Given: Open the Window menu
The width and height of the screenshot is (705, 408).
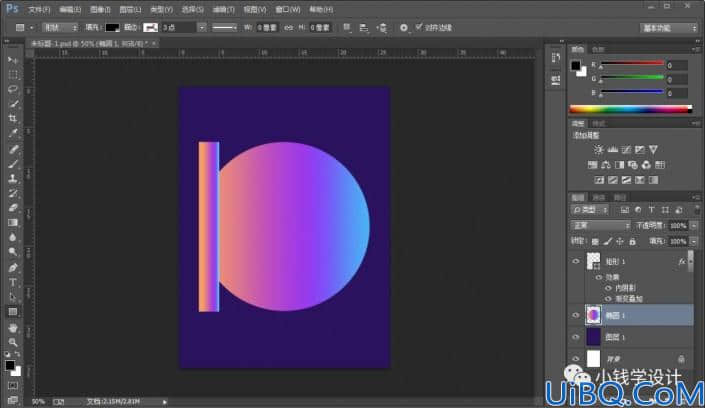Looking at the screenshot, I should pyautogui.click(x=288, y=9).
